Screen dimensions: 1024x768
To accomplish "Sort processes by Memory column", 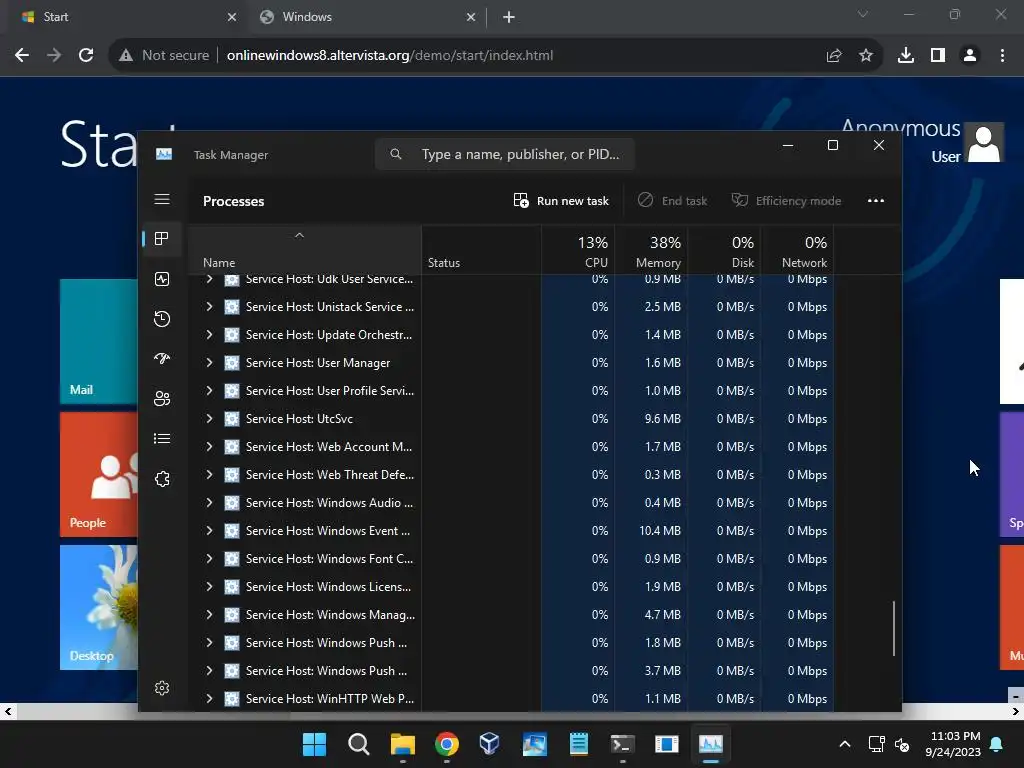I will (651, 250).
